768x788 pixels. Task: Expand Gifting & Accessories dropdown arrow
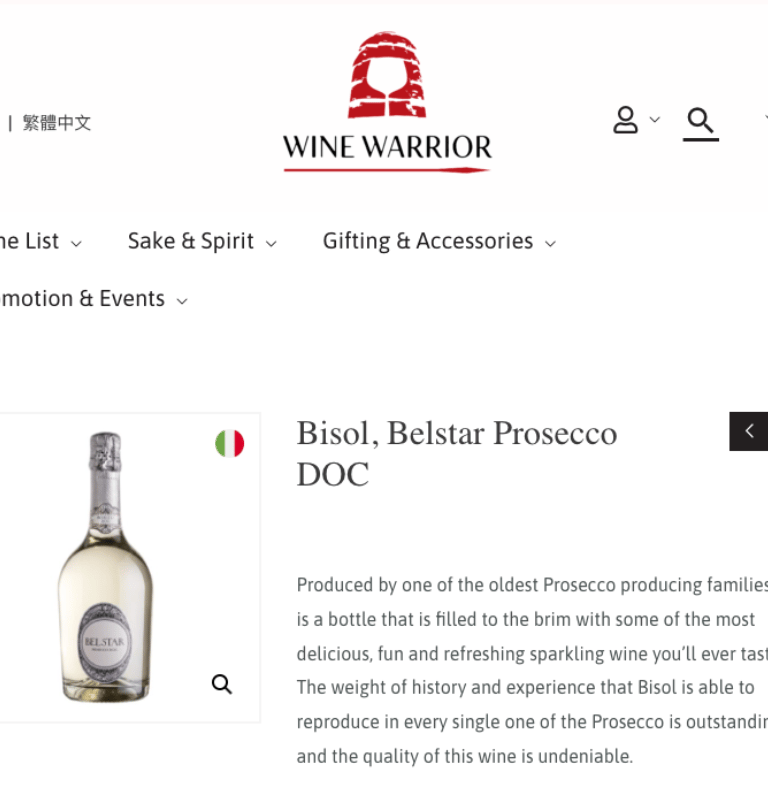pyautogui.click(x=551, y=244)
